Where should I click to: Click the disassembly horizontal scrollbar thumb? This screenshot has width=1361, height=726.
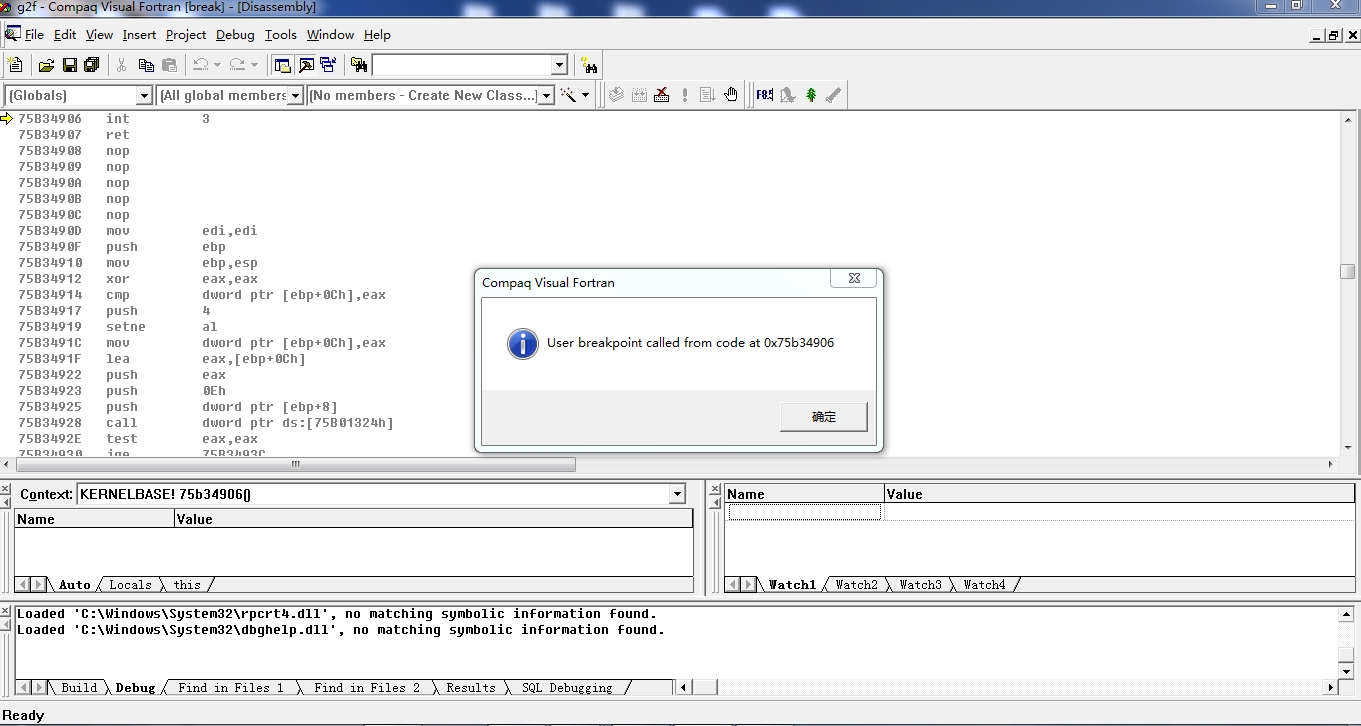point(296,465)
